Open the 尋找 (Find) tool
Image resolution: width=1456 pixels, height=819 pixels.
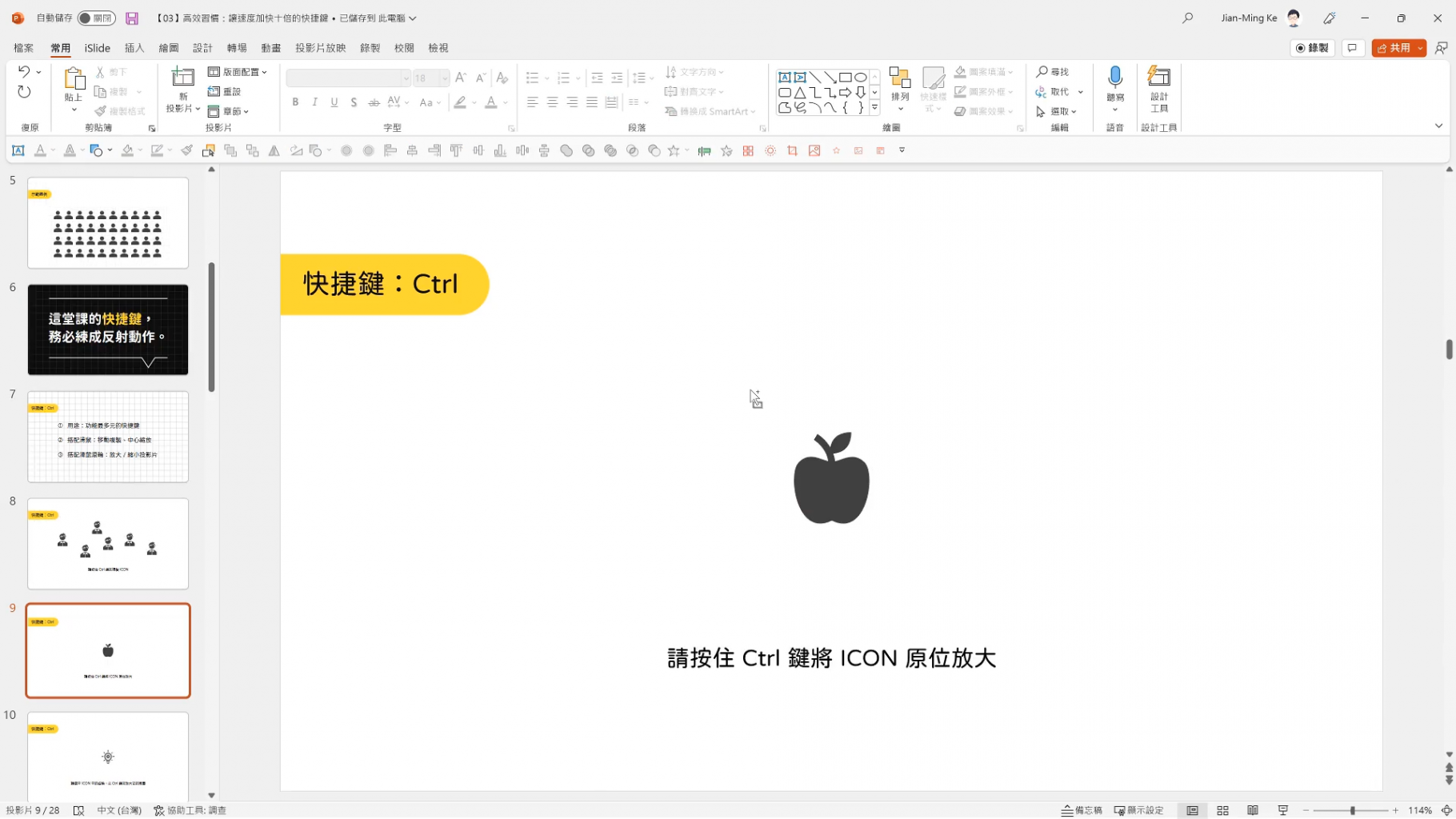tap(1053, 71)
